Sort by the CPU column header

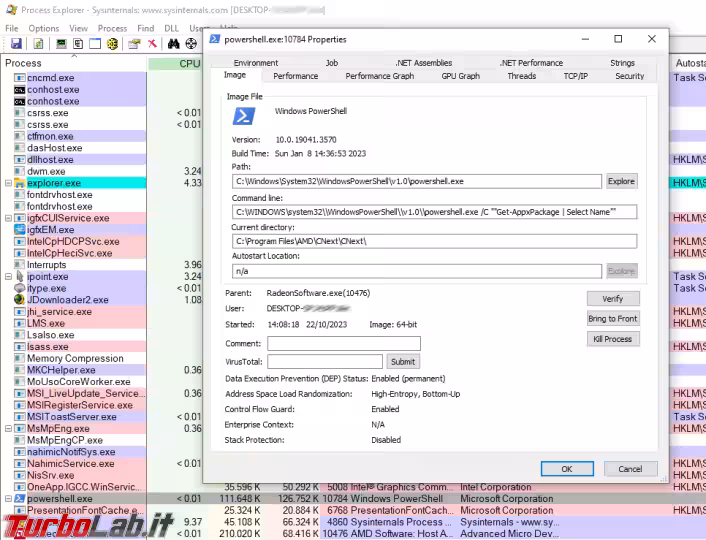point(175,64)
